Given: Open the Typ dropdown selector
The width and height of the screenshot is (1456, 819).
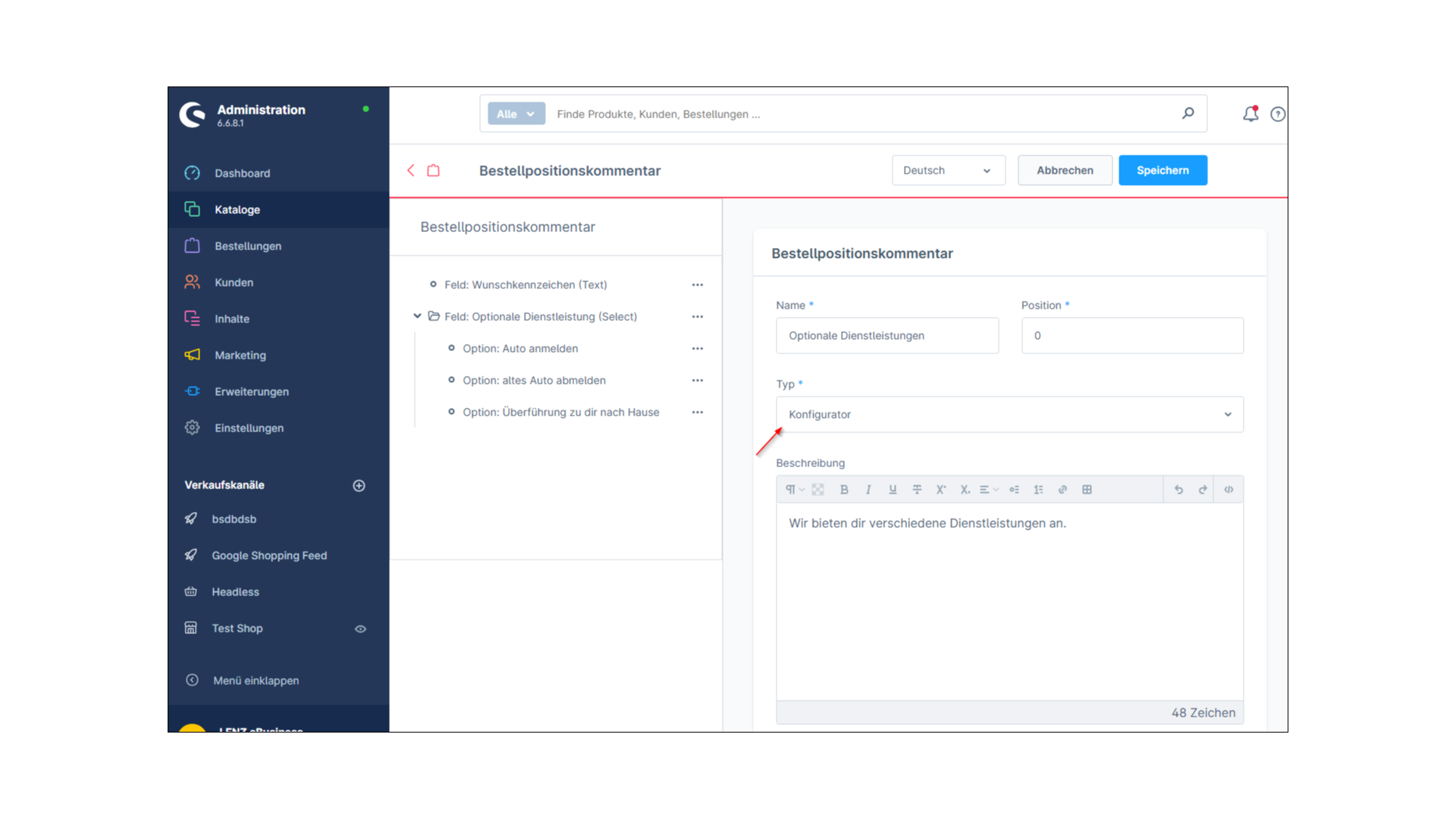Looking at the screenshot, I should click(x=1009, y=414).
